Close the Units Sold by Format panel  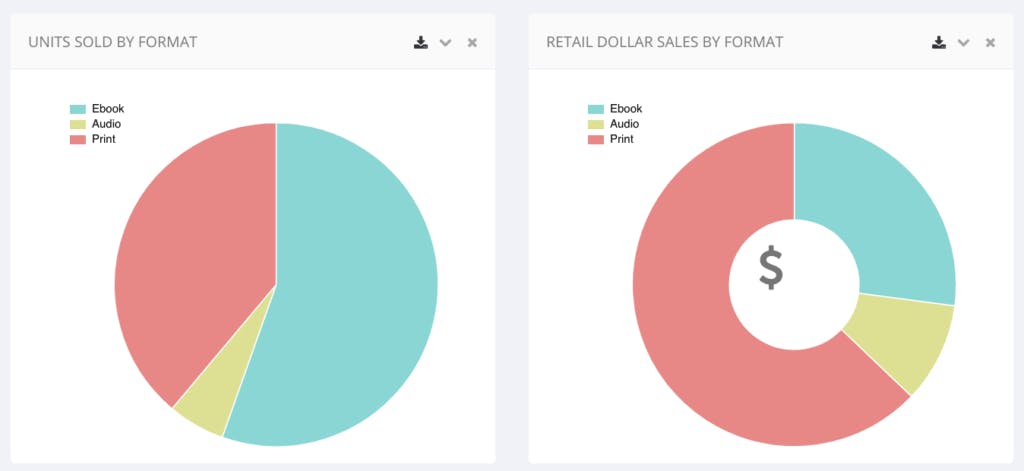click(472, 43)
